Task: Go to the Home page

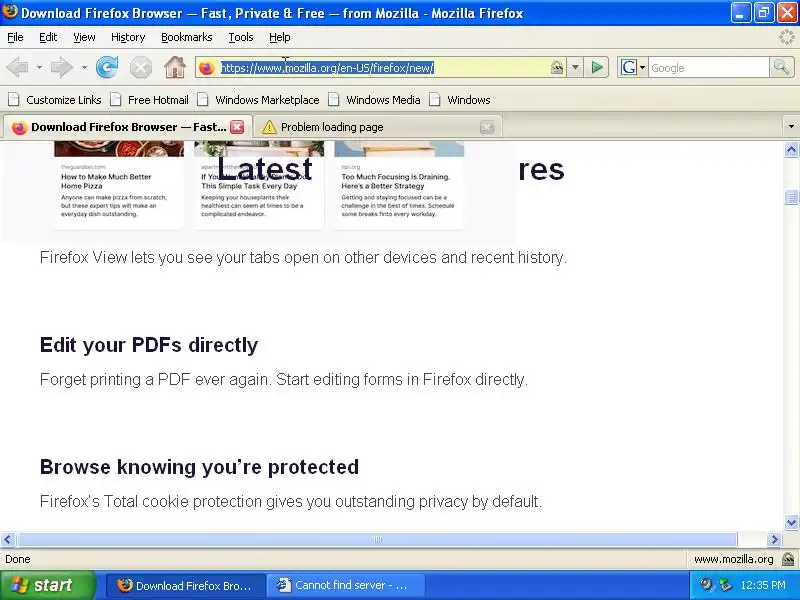Action: (x=174, y=67)
